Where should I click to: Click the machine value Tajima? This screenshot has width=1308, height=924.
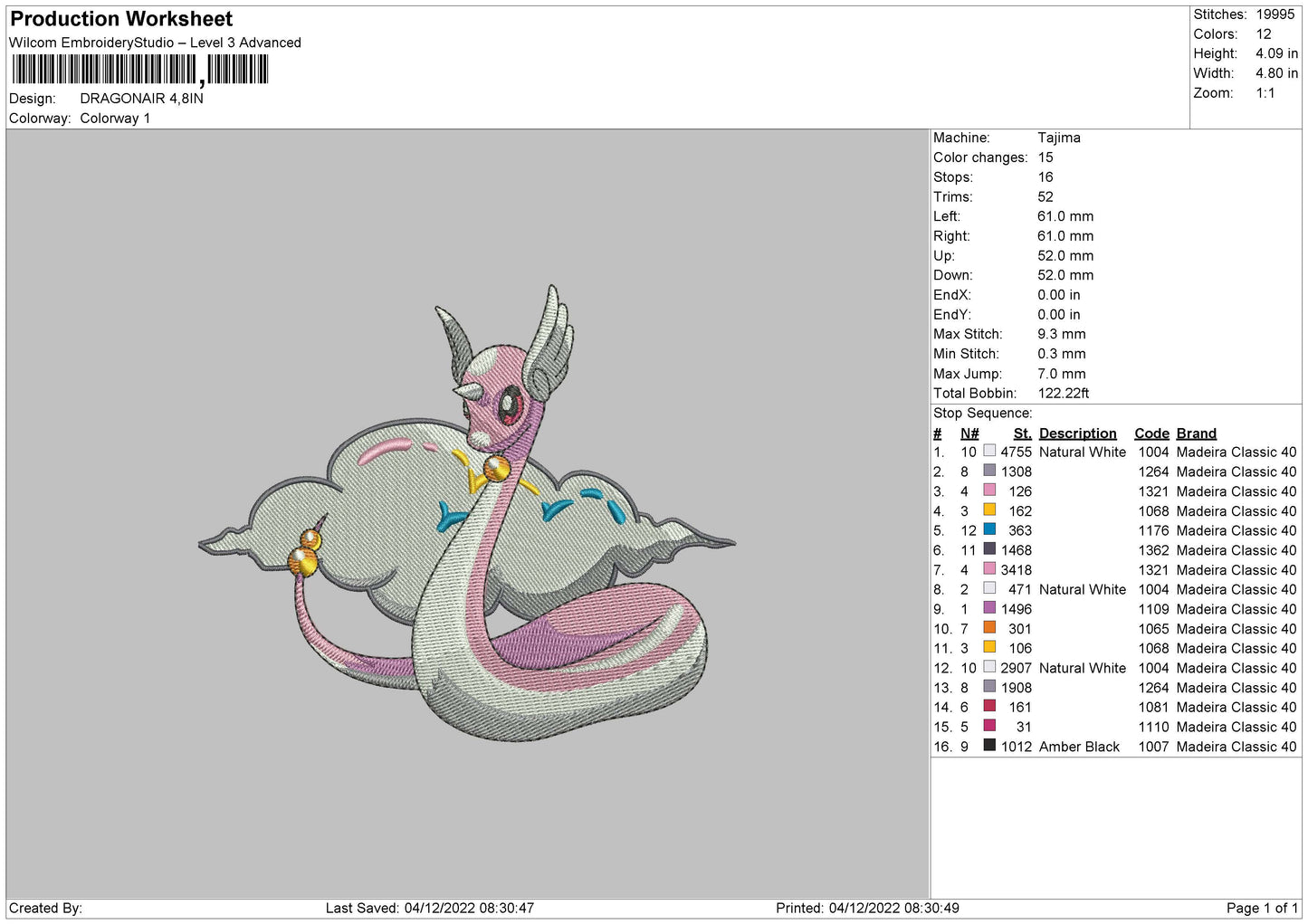point(1059,138)
